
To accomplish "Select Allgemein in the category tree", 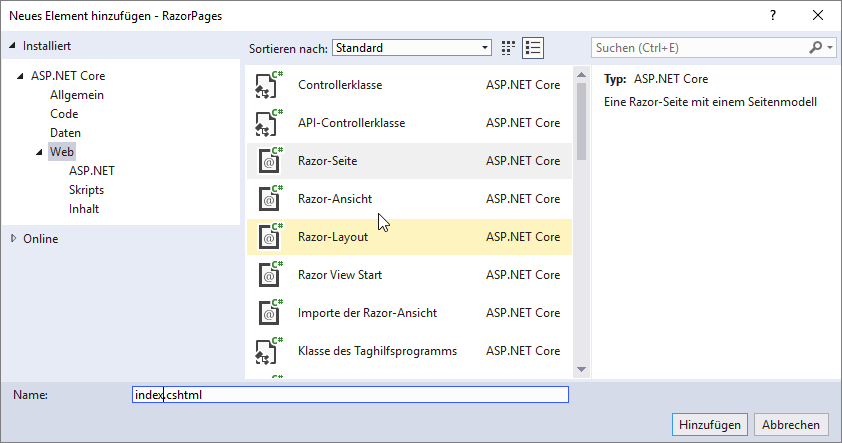I will coord(77,95).
